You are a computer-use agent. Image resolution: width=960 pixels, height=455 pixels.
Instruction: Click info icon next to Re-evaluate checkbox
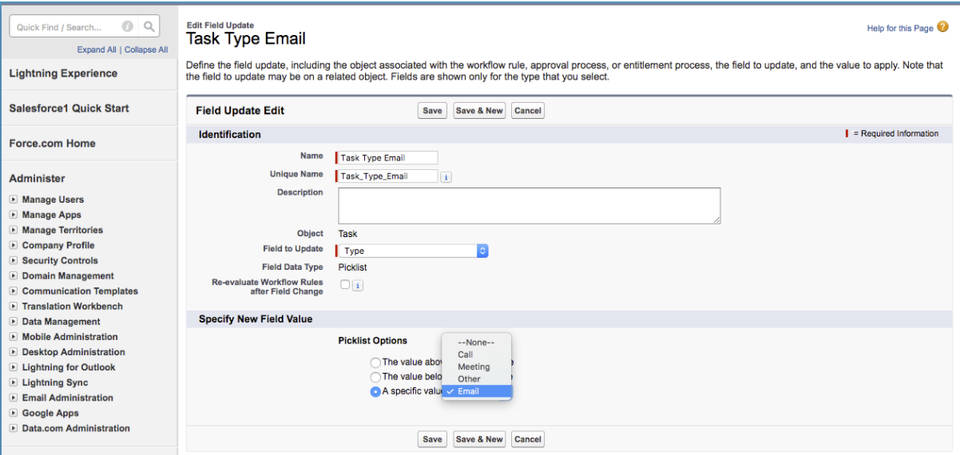357,285
